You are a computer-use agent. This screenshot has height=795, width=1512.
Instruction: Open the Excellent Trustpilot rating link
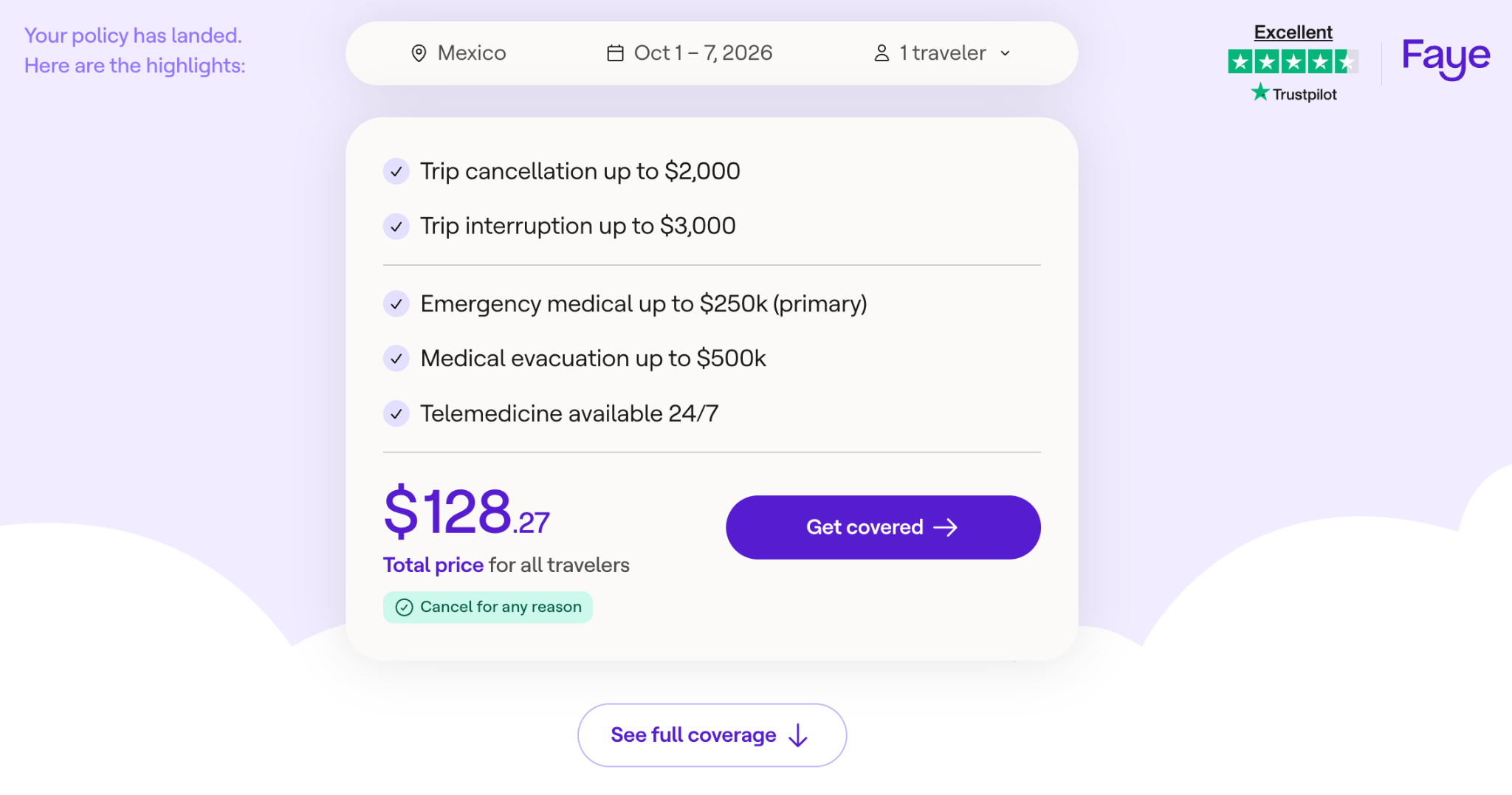[x=1293, y=32]
